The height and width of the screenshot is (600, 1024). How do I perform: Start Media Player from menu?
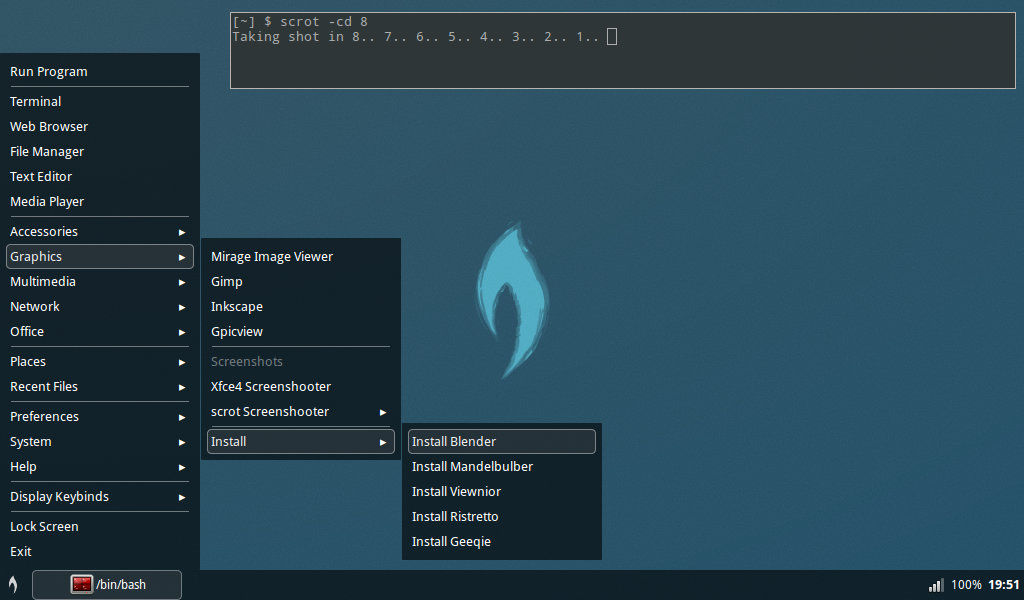(x=99, y=202)
